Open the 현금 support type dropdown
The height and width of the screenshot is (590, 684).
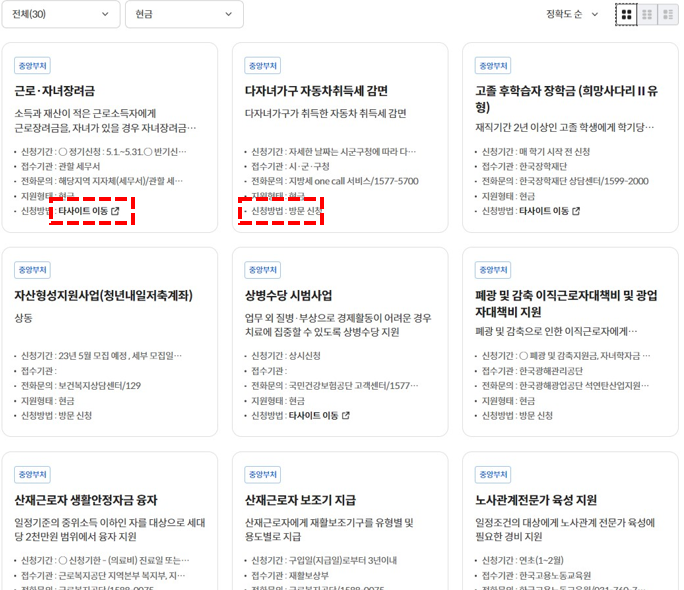184,14
